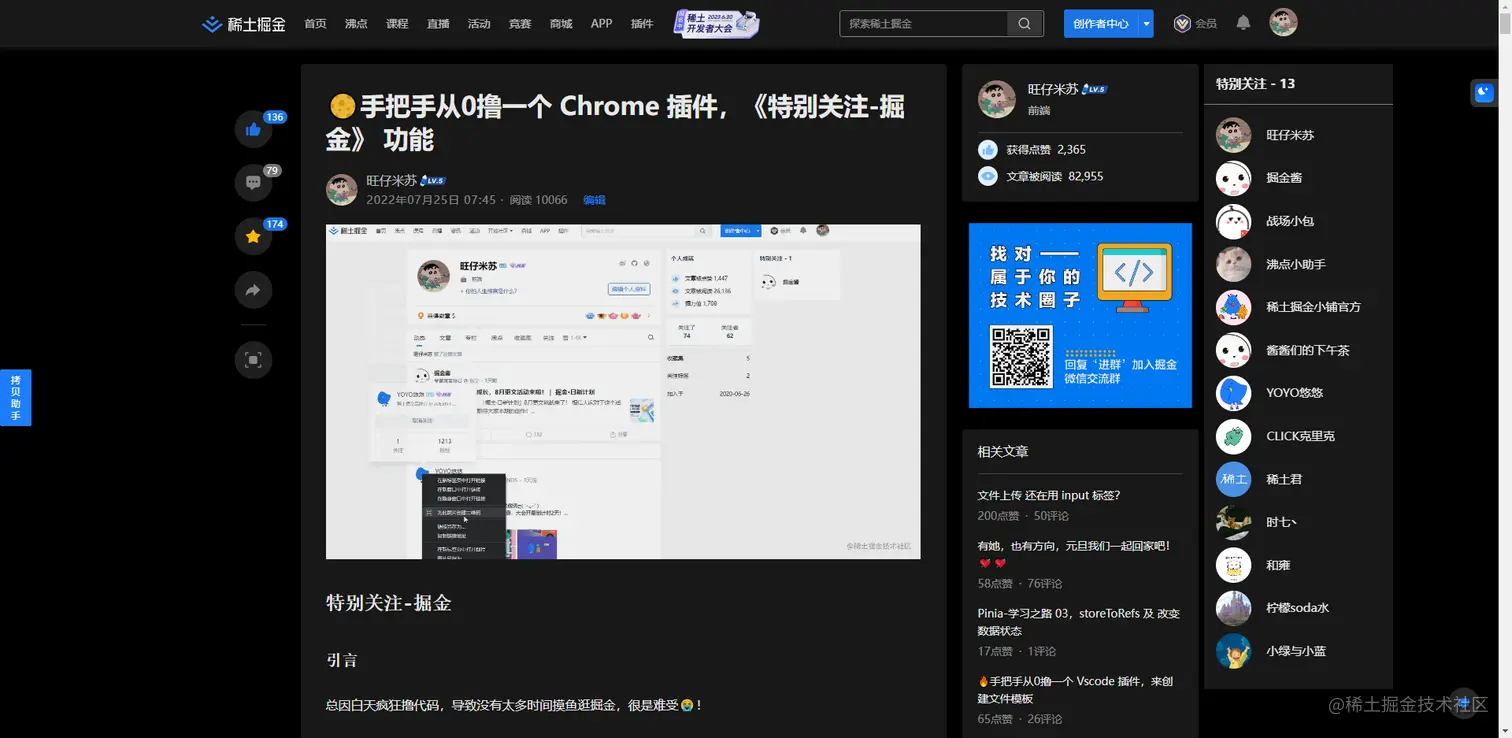Open related article Vscode 插件 template
Viewport: 1512px width, 738px height.
pos(1075,690)
